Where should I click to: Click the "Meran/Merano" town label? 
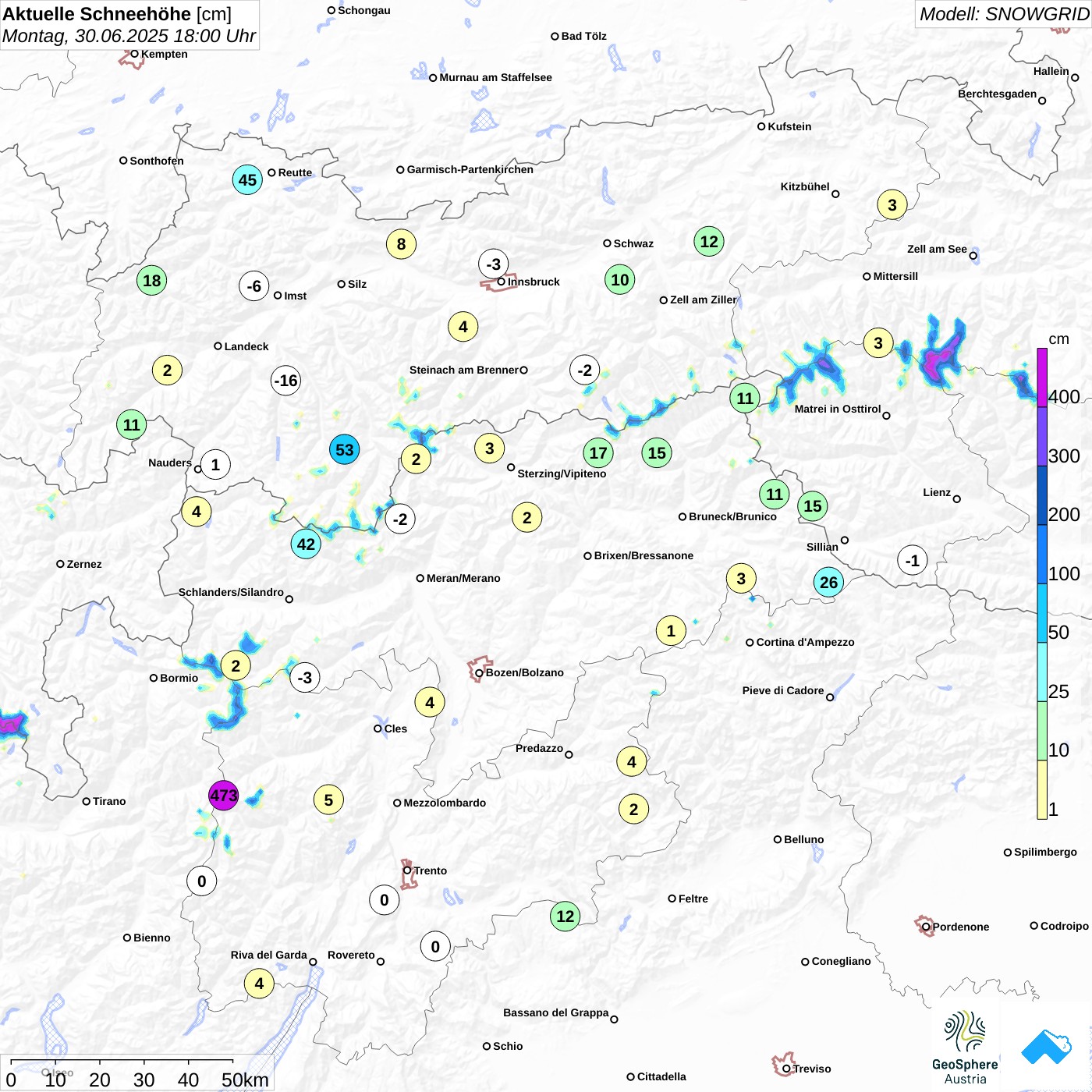click(463, 578)
